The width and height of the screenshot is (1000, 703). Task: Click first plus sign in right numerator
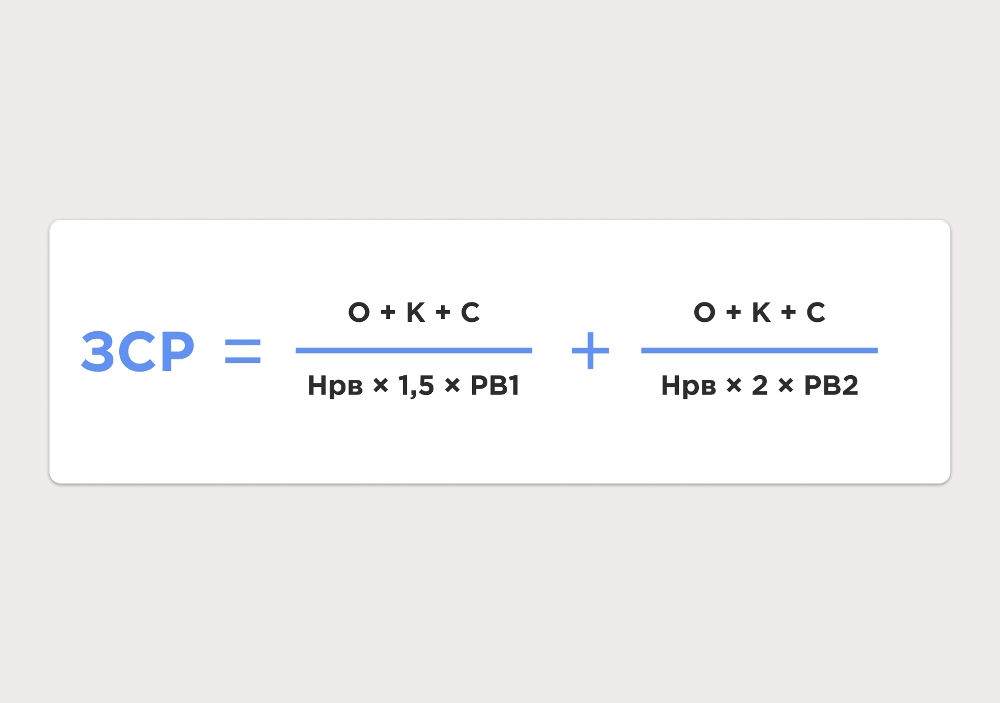(x=733, y=312)
